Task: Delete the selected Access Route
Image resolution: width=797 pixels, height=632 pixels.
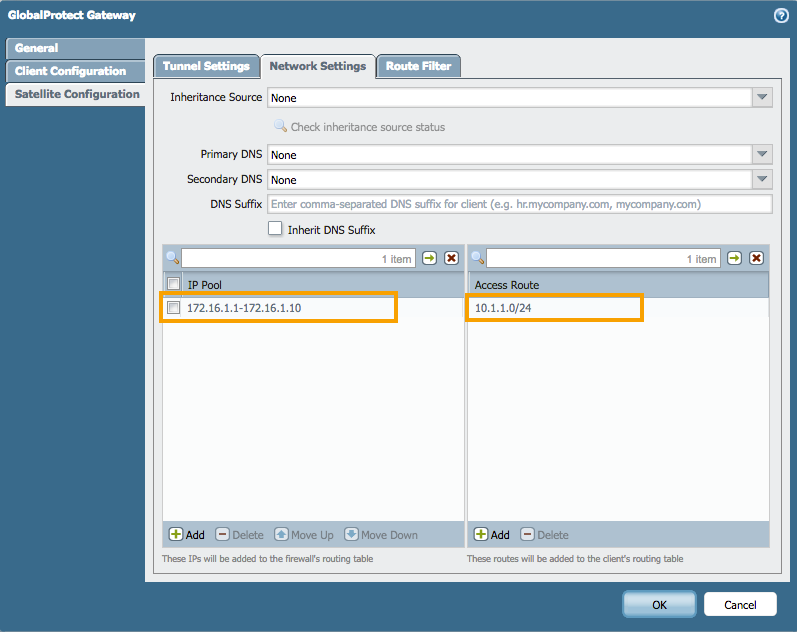Action: pos(544,534)
